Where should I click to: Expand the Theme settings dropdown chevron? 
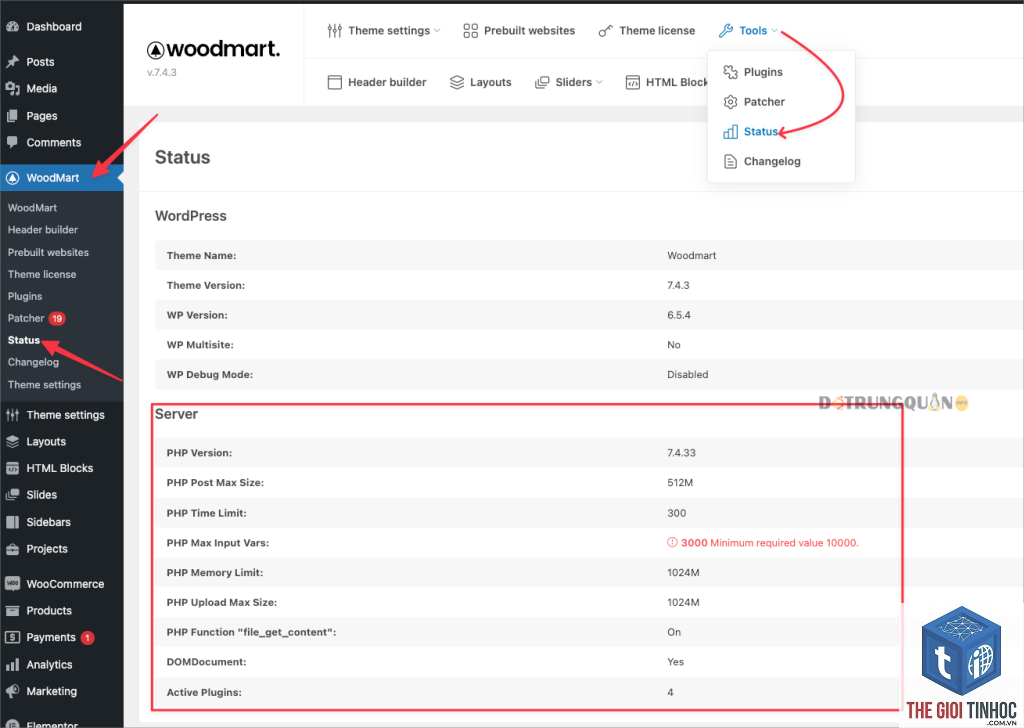coord(437,31)
